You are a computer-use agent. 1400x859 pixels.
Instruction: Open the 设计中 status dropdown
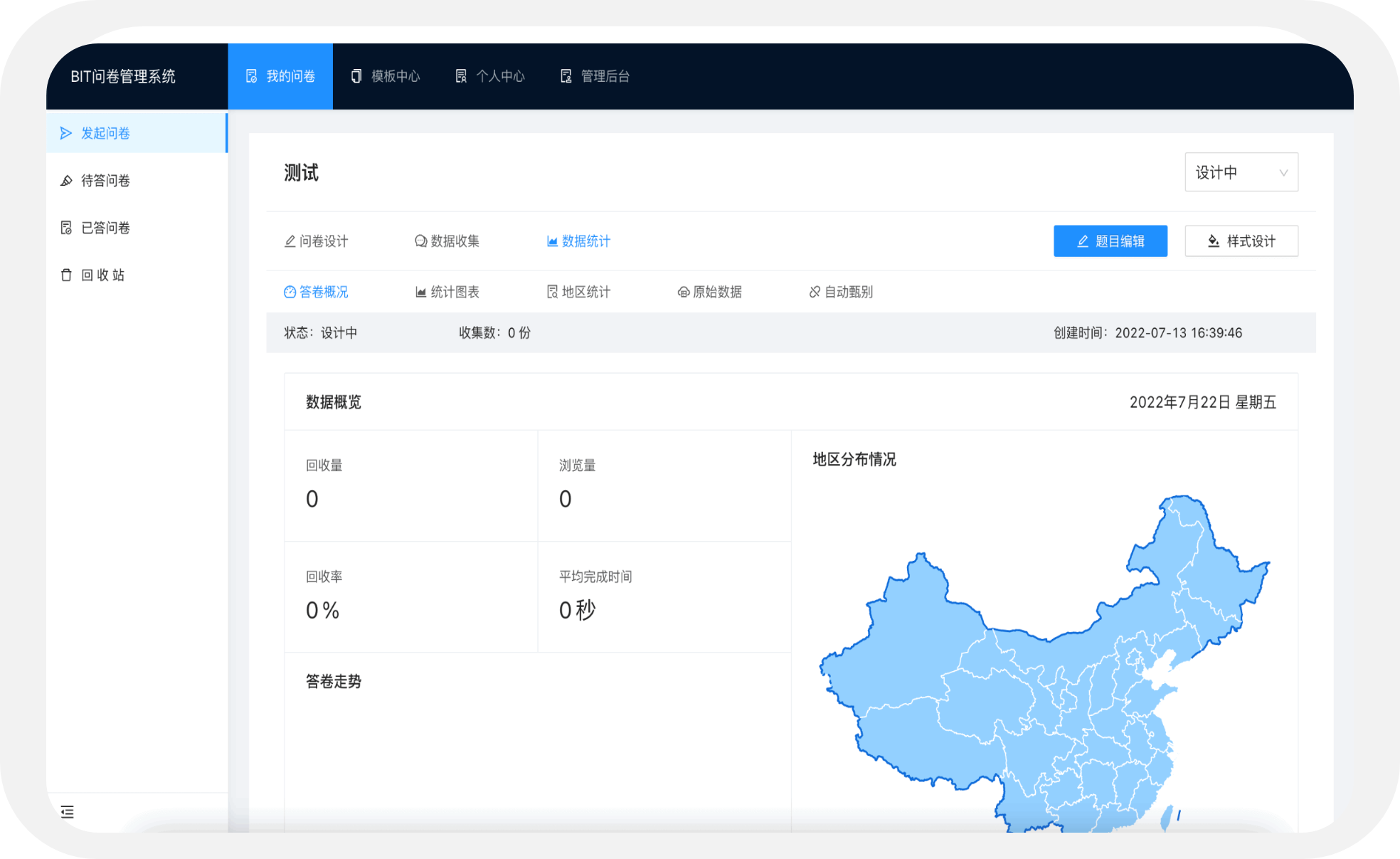tap(1241, 172)
